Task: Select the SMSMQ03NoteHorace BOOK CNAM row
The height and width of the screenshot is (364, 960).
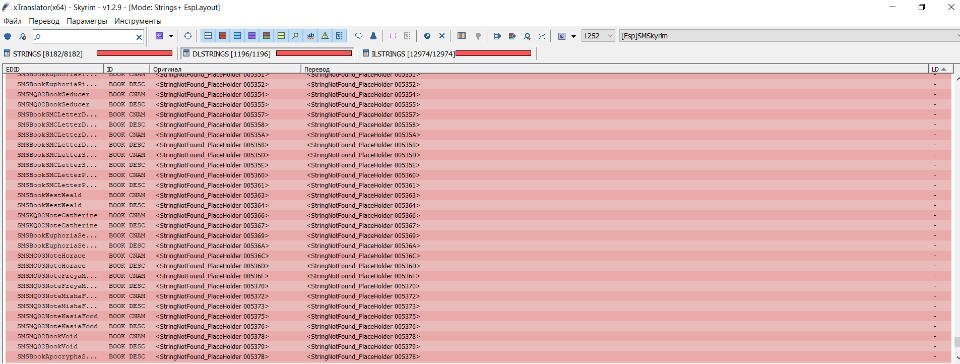Action: 478,256
